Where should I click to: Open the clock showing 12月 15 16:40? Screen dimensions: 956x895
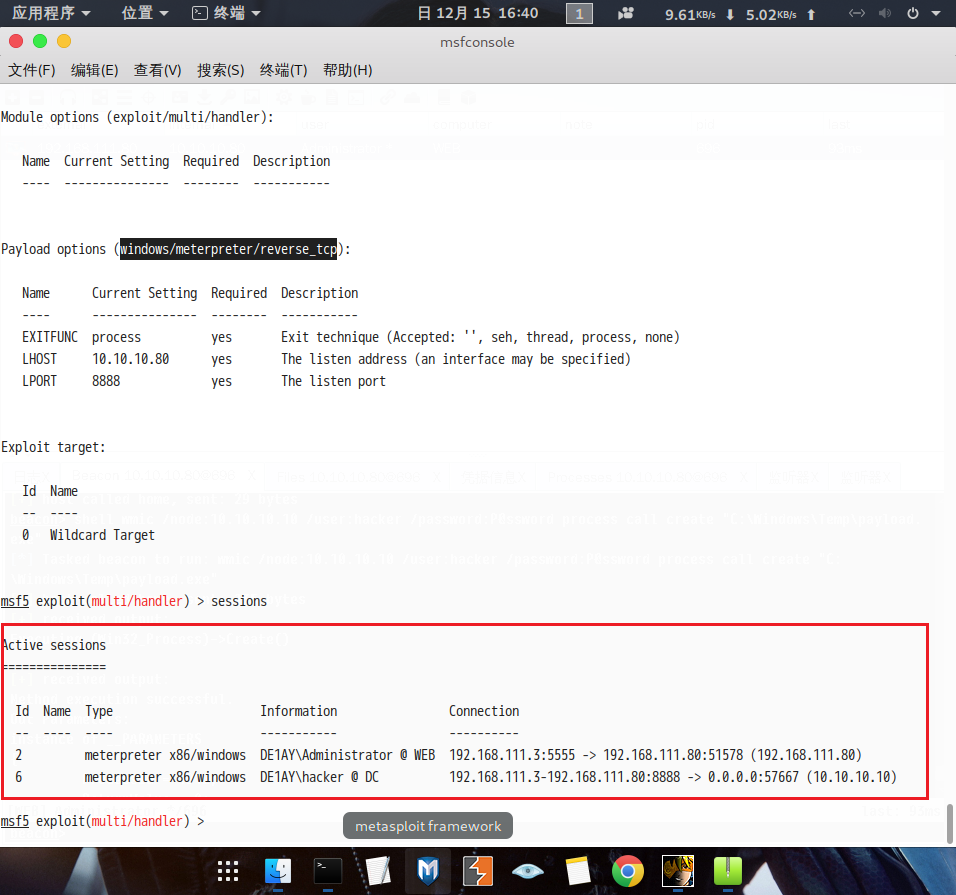(x=478, y=13)
